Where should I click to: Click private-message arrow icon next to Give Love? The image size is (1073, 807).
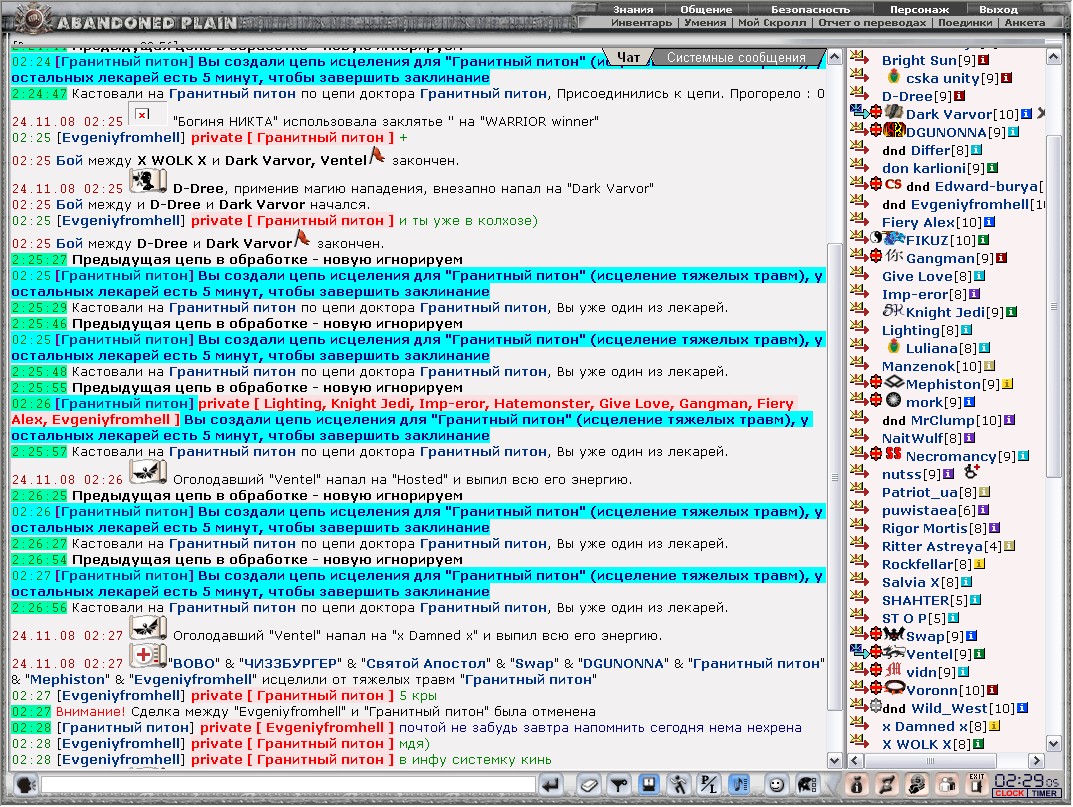tap(859, 273)
